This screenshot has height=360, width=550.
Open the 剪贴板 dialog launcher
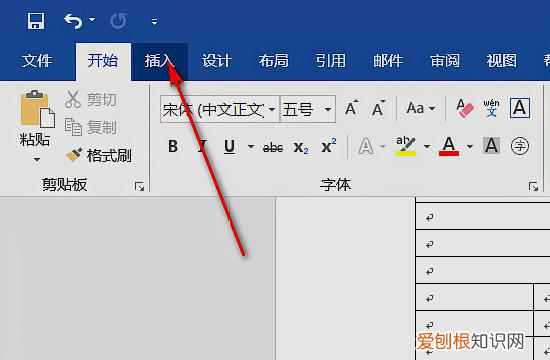point(139,186)
